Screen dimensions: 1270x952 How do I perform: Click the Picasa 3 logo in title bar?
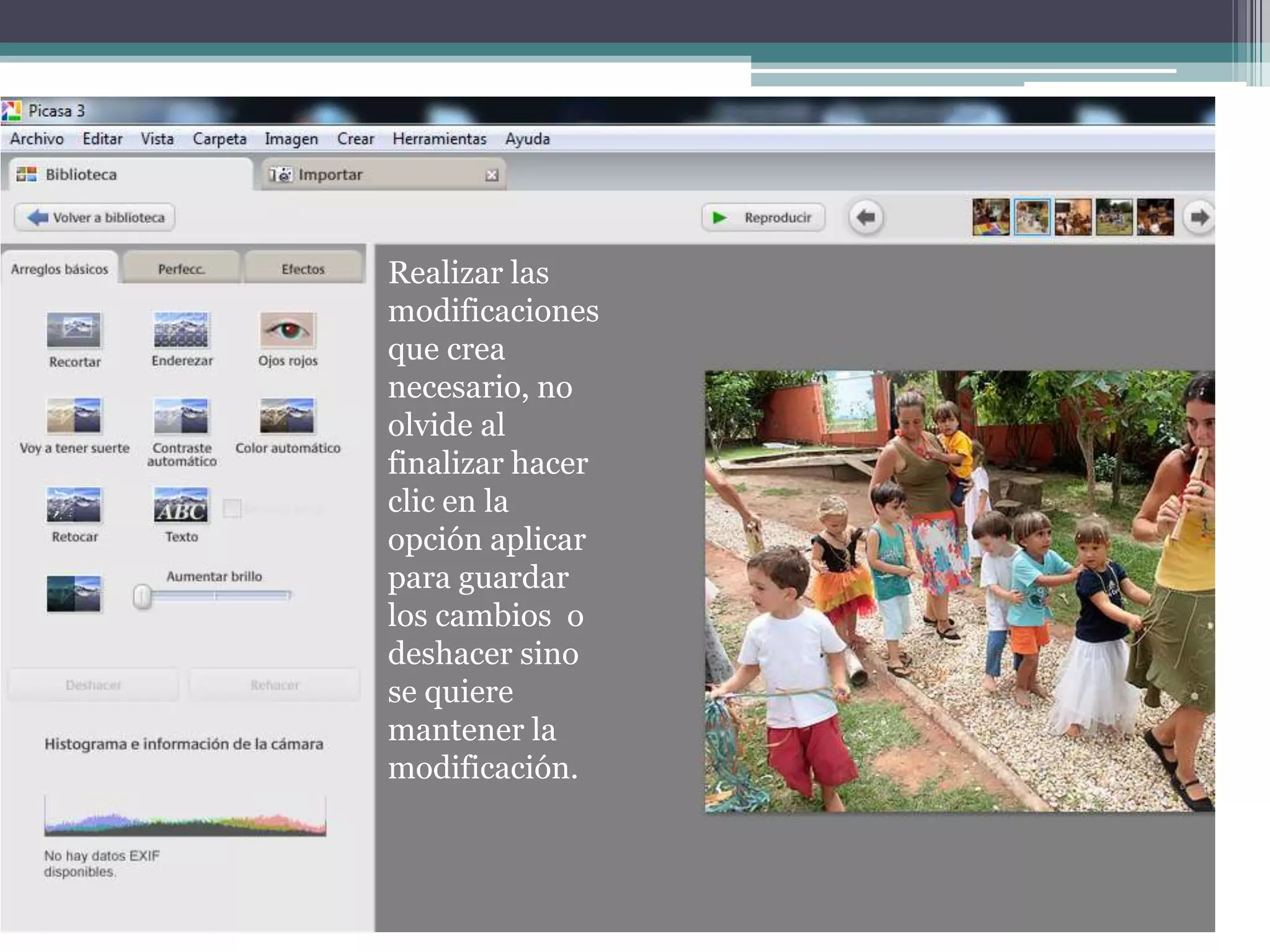(11, 111)
